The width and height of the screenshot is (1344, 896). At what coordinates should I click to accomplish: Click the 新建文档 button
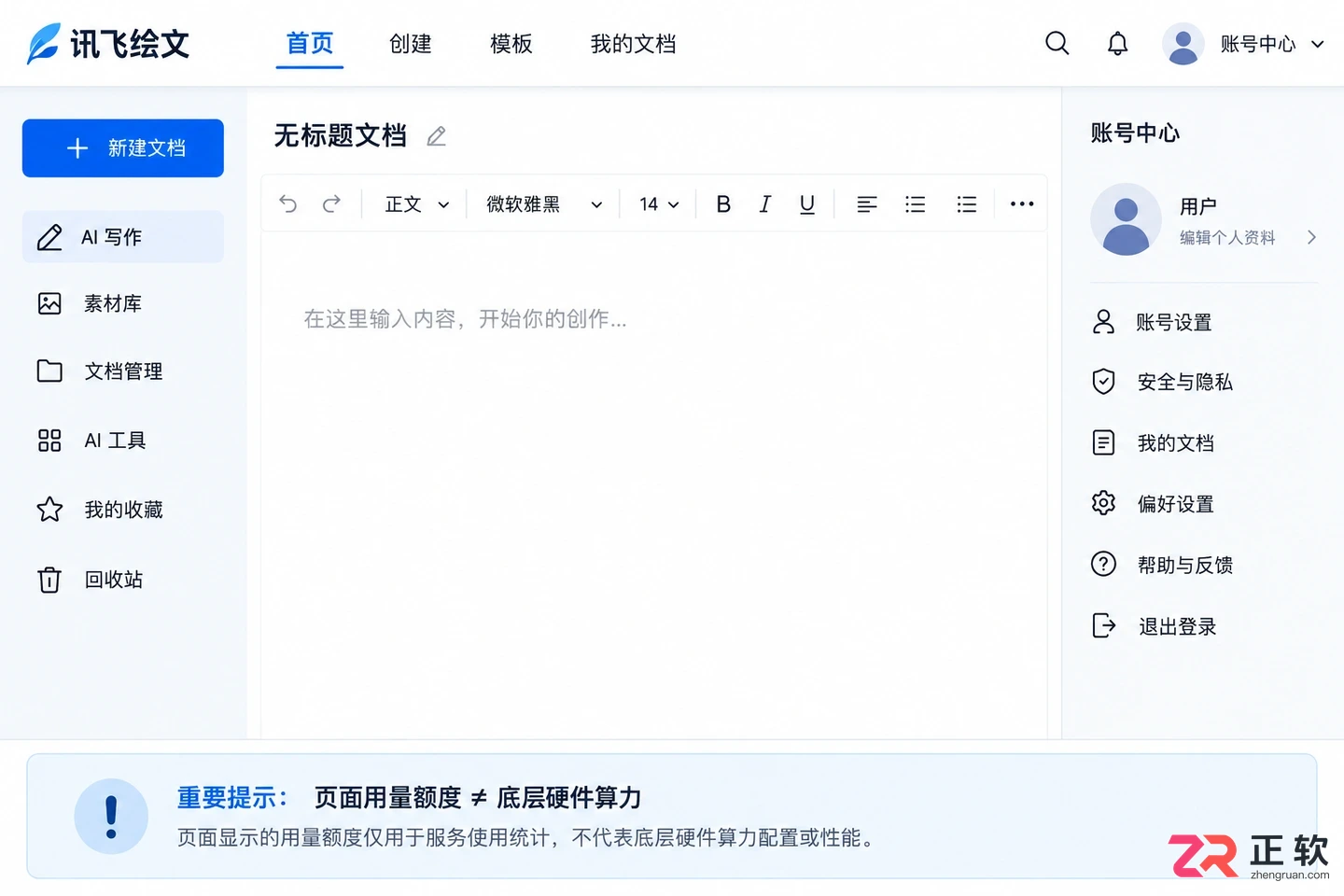[x=123, y=147]
